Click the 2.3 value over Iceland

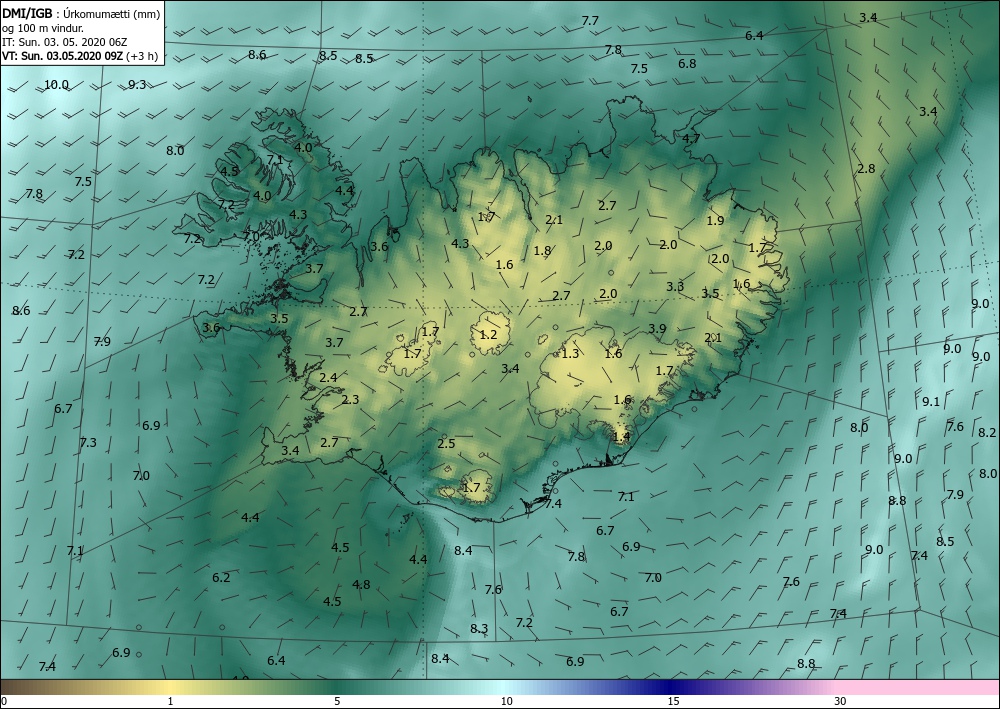350,400
